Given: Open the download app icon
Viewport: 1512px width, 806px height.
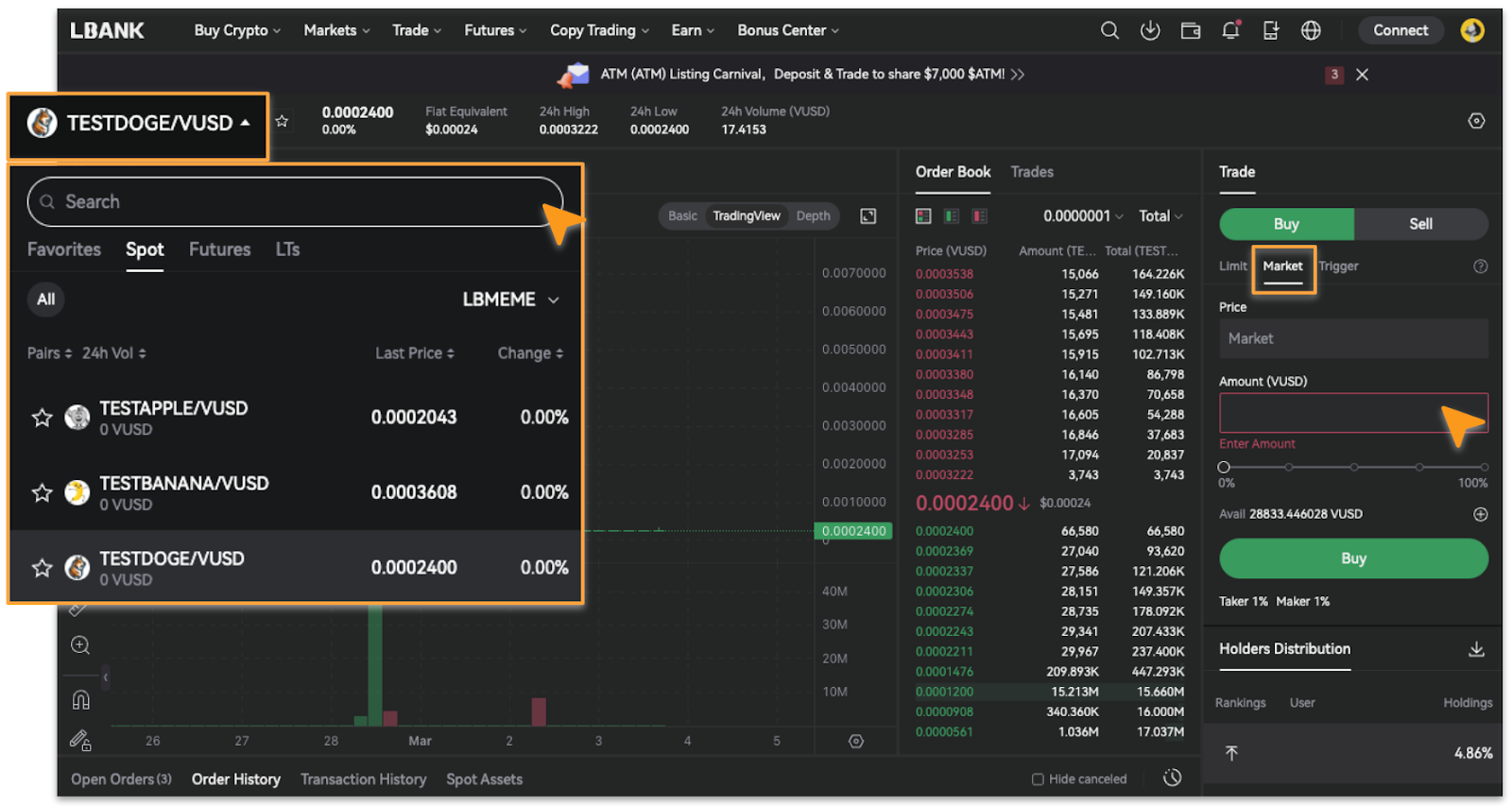Looking at the screenshot, I should click(x=1150, y=30).
